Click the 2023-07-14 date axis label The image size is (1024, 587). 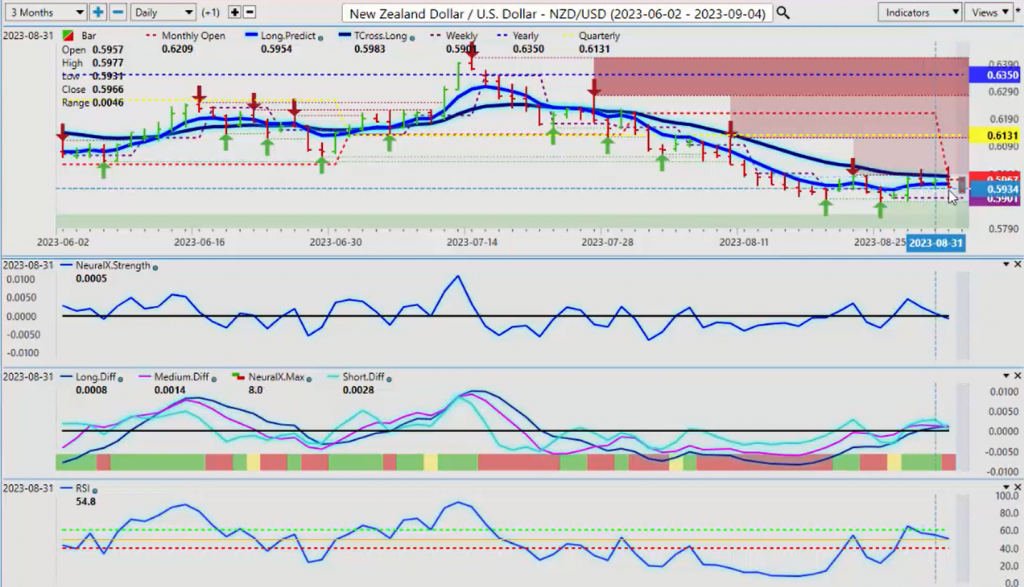click(472, 242)
